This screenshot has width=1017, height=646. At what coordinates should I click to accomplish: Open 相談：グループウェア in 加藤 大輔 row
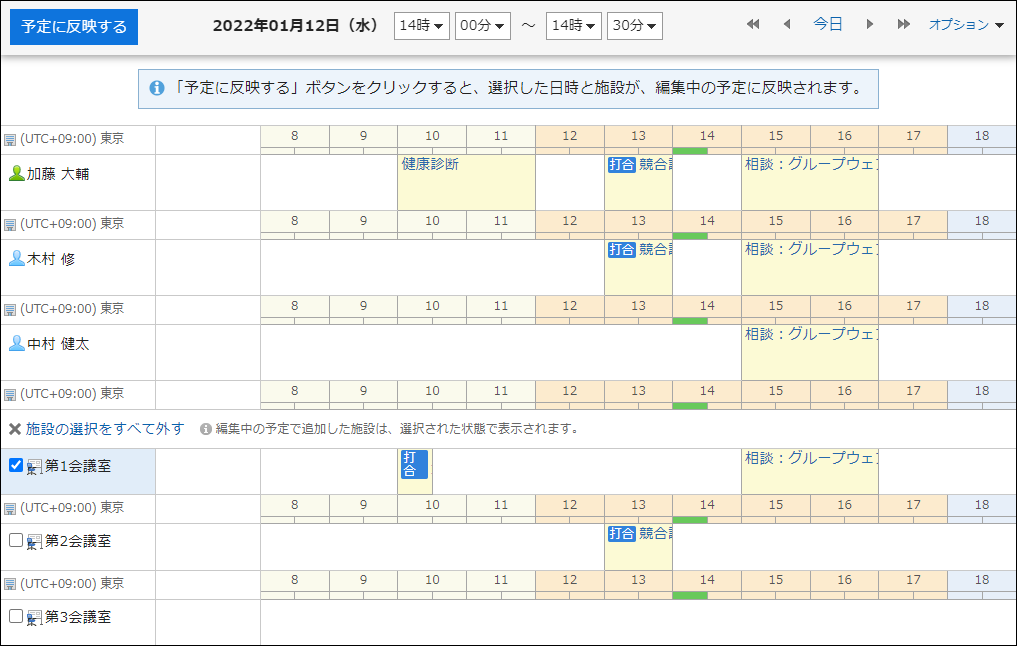click(x=809, y=182)
